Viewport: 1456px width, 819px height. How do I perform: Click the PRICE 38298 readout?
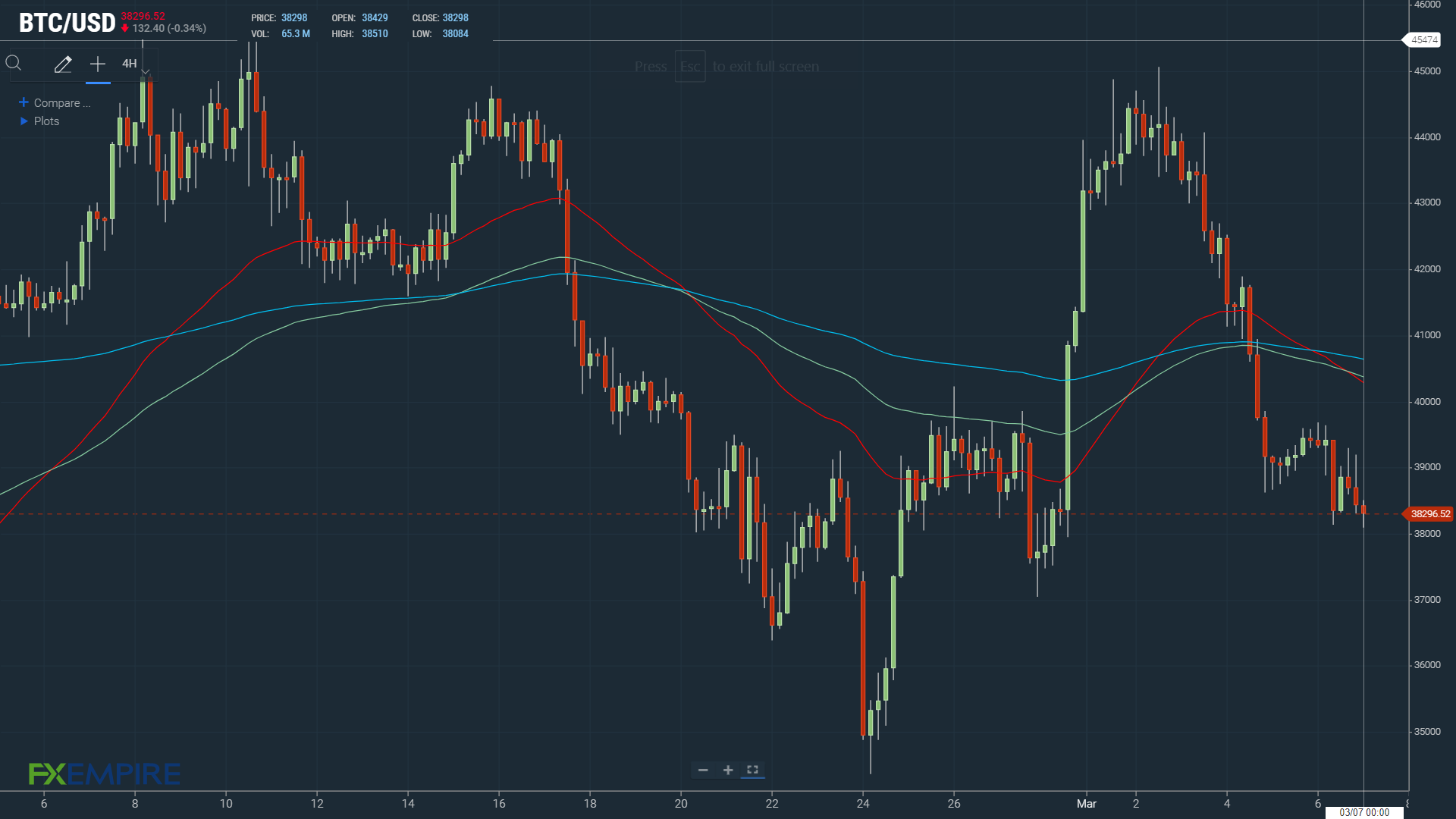tap(279, 18)
